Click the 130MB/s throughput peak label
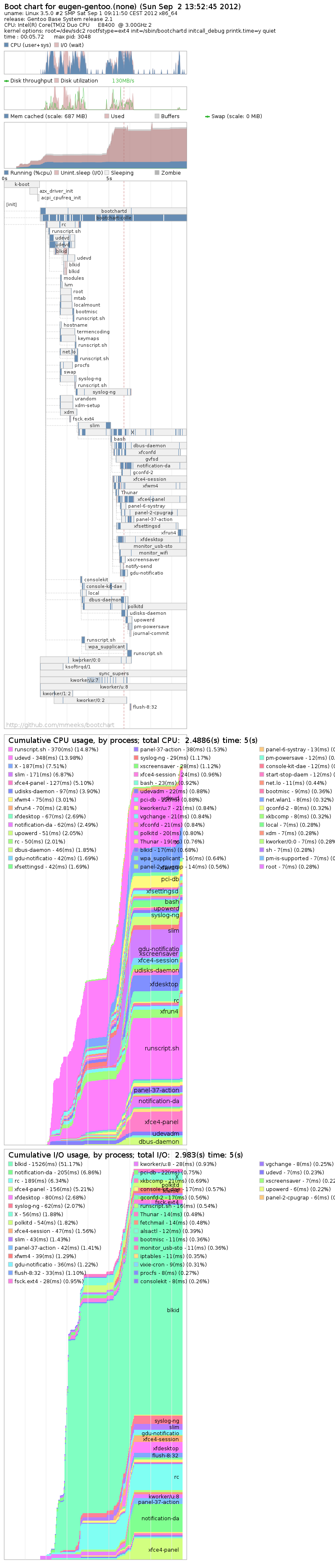This screenshot has width=335, height=1568. coord(123,80)
